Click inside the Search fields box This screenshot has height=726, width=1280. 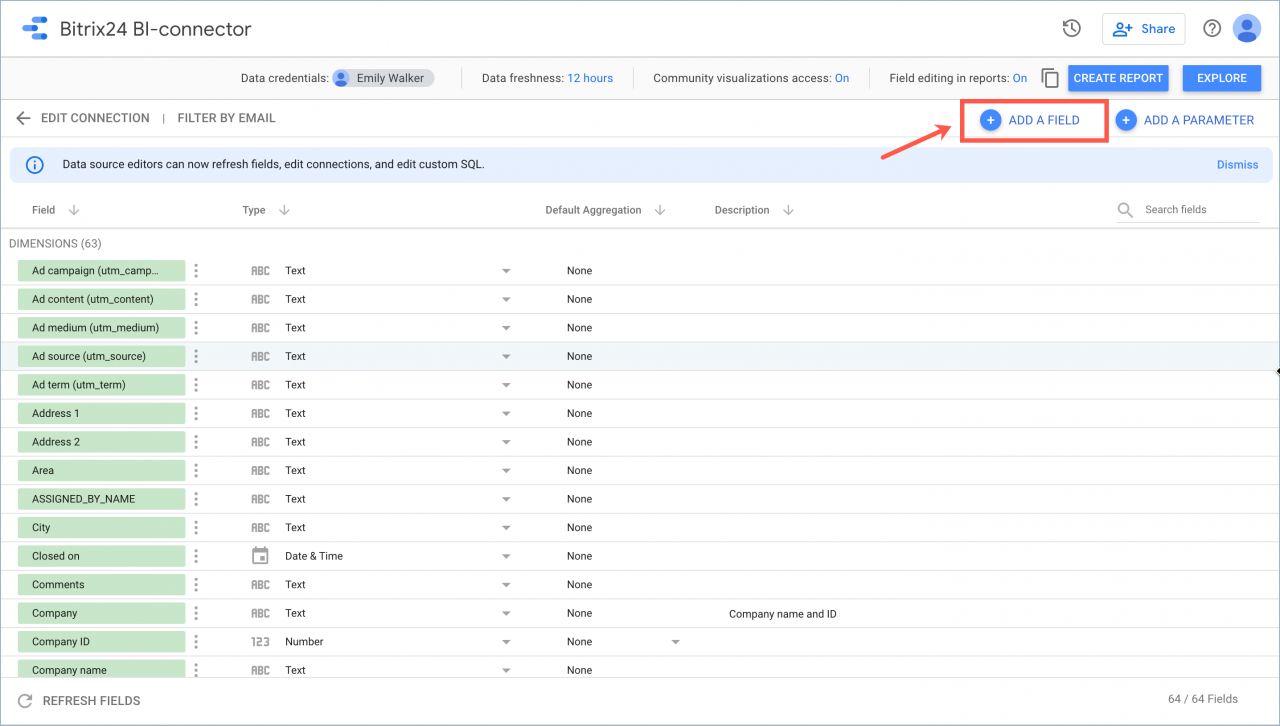pos(1190,209)
